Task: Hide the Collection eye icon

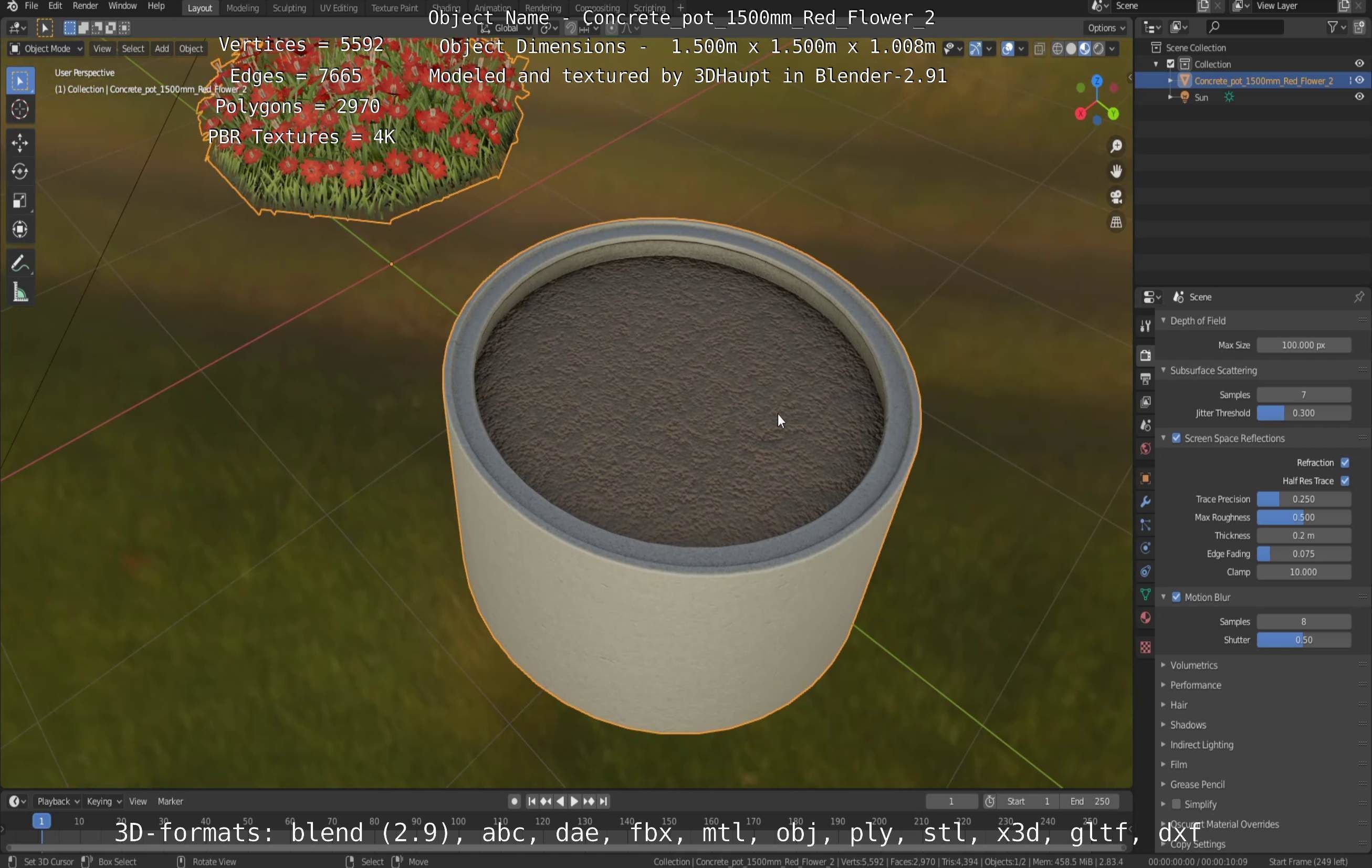Action: 1359,64
